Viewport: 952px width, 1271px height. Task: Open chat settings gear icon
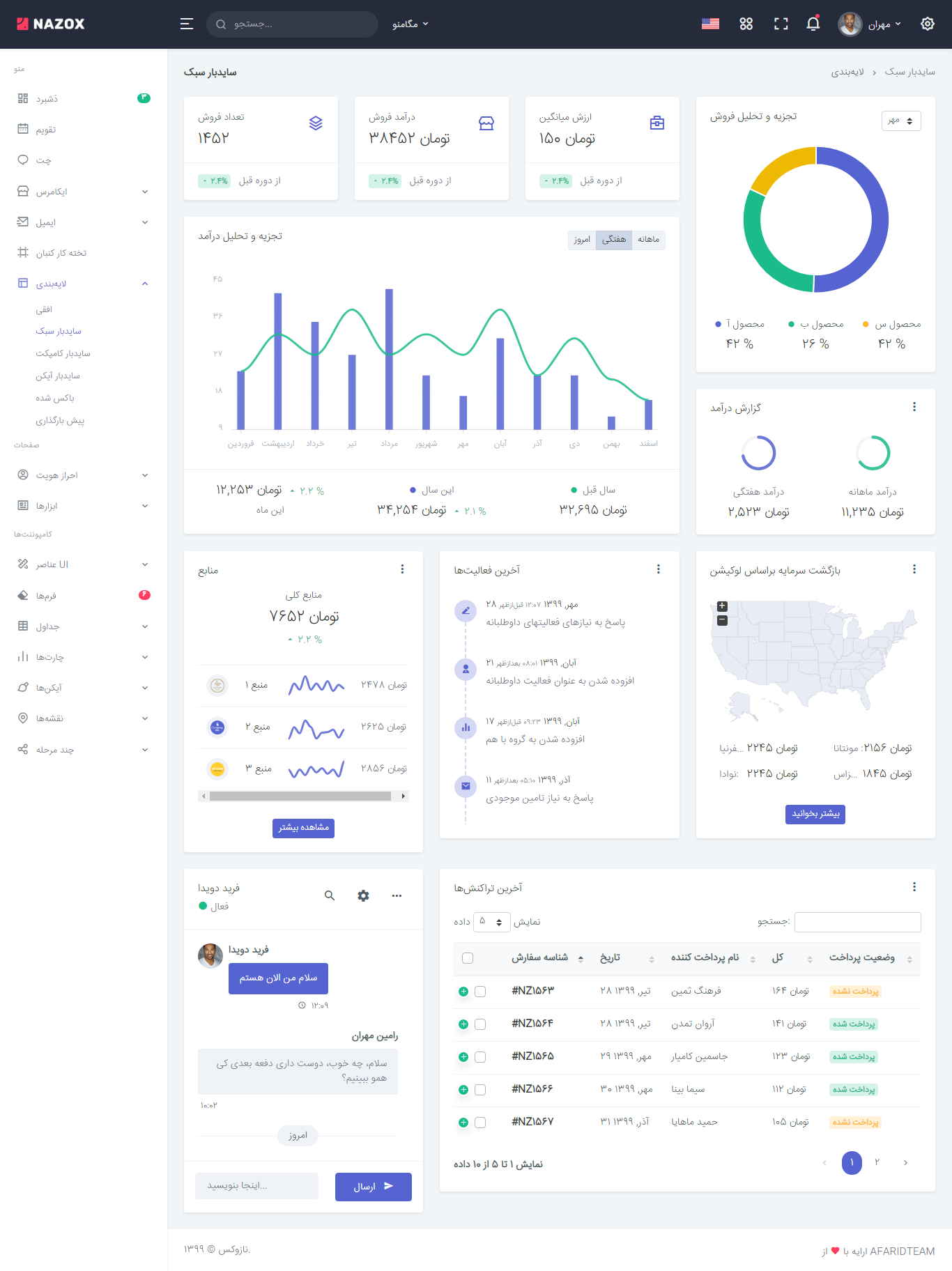[363, 895]
